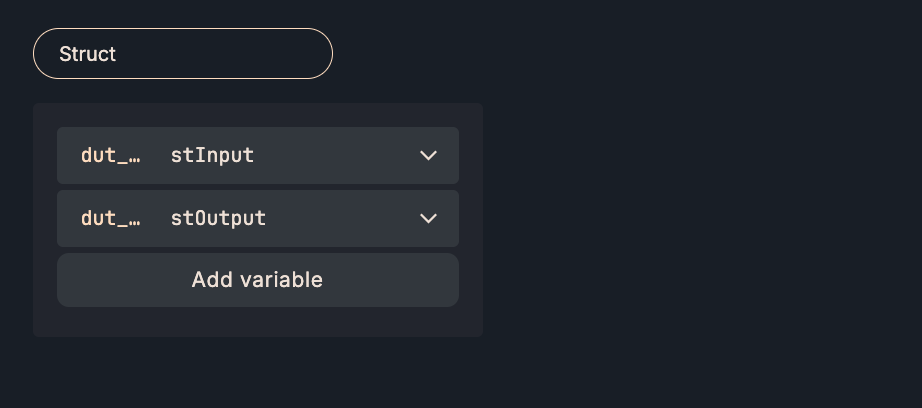Show details for stInput via its chevron
Viewport: 922px width, 408px height.
click(x=429, y=156)
